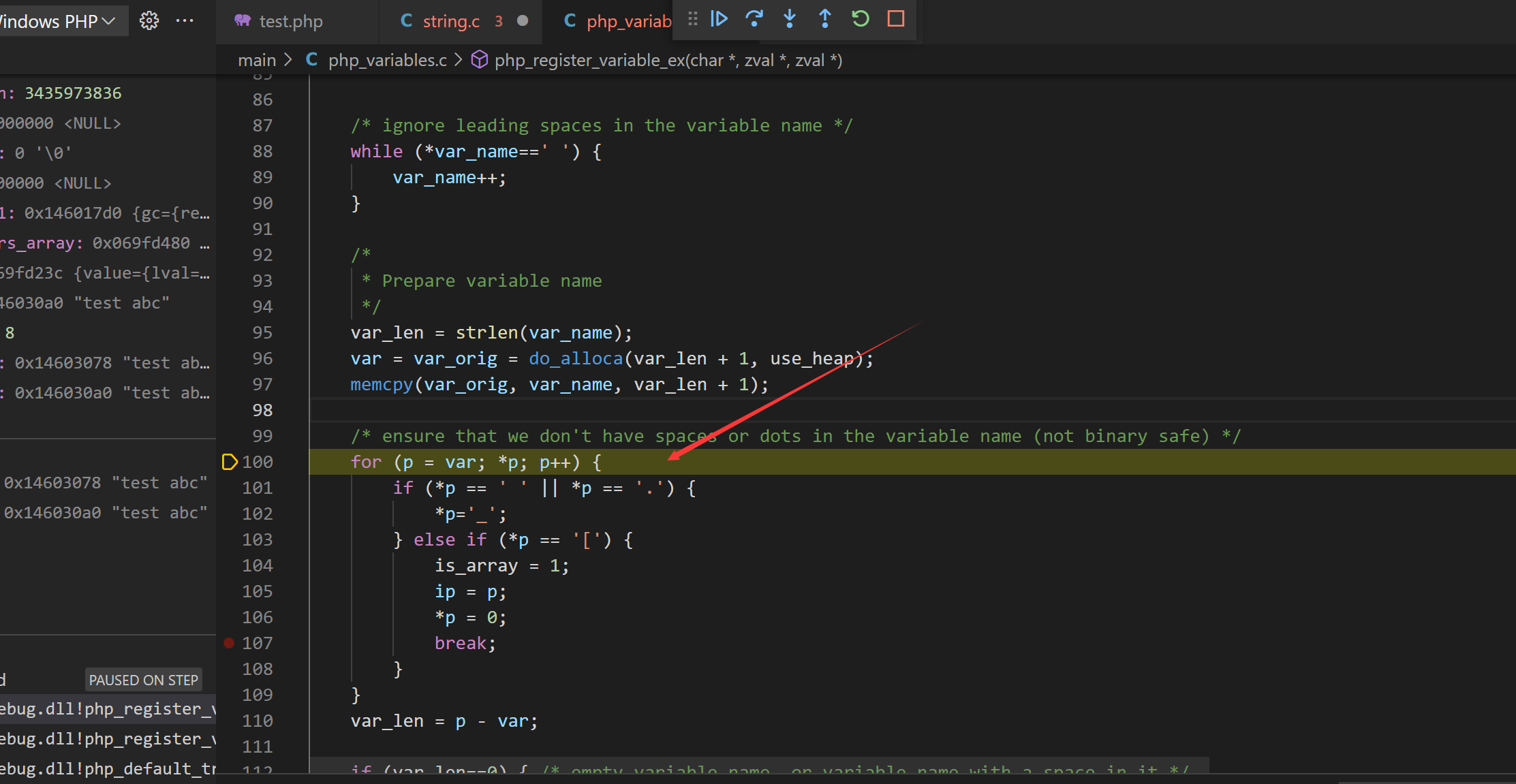Toggle the breakpoint on line 107
Image resolution: width=1516 pixels, height=784 pixels.
coord(229,643)
